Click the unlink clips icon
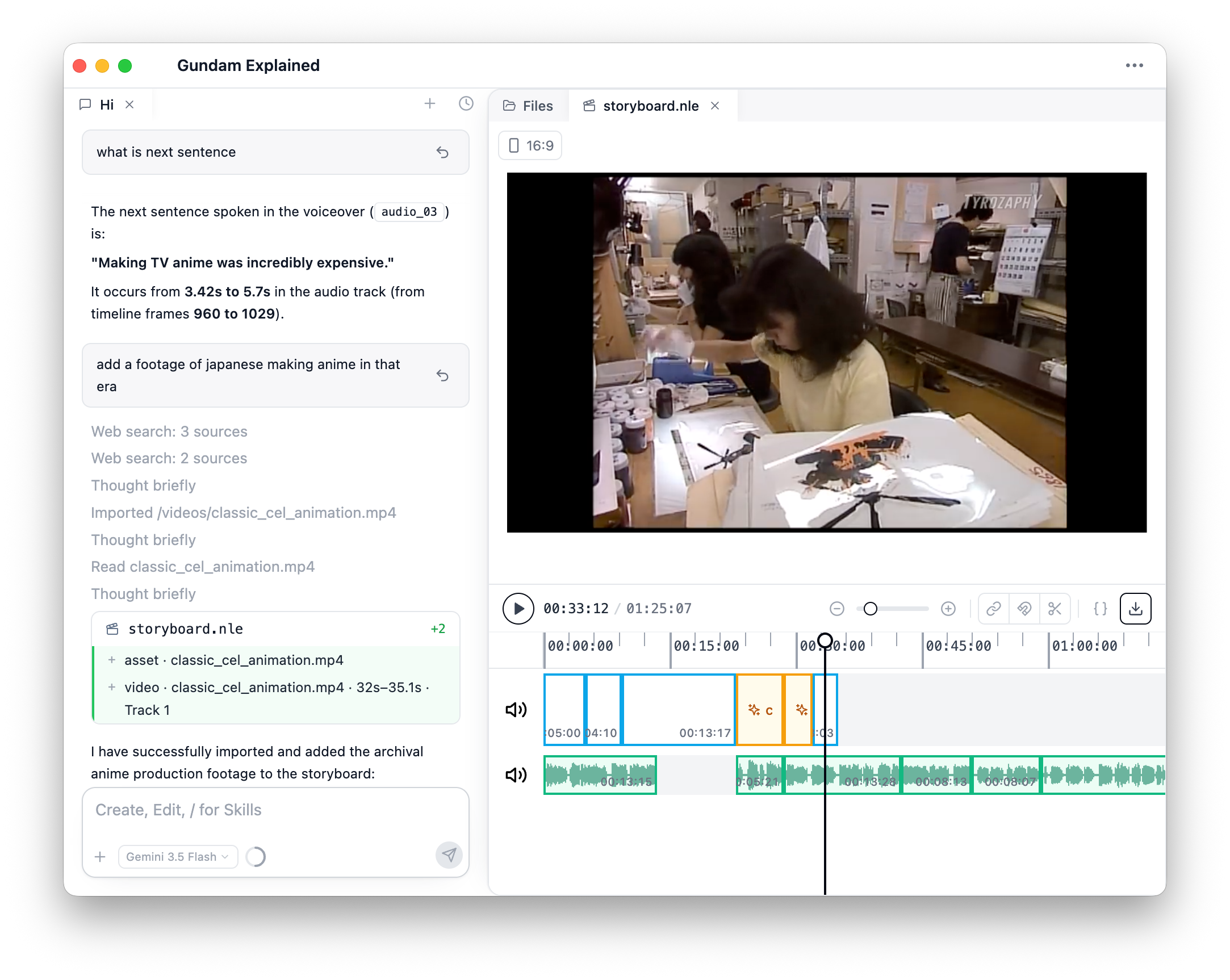 (1024, 609)
